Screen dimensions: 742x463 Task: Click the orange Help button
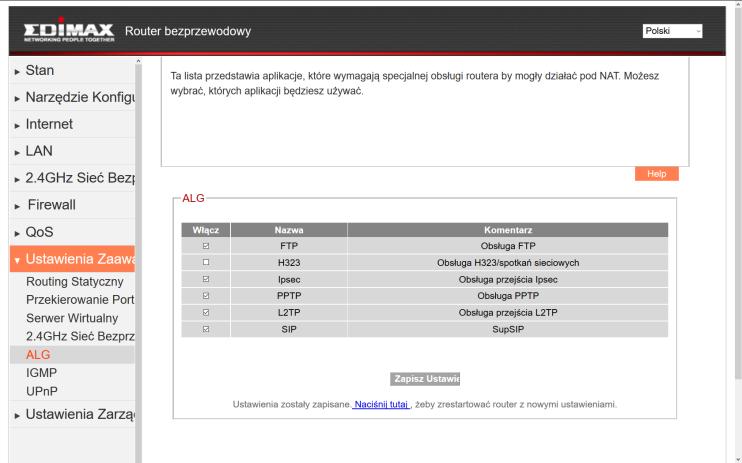[657, 174]
